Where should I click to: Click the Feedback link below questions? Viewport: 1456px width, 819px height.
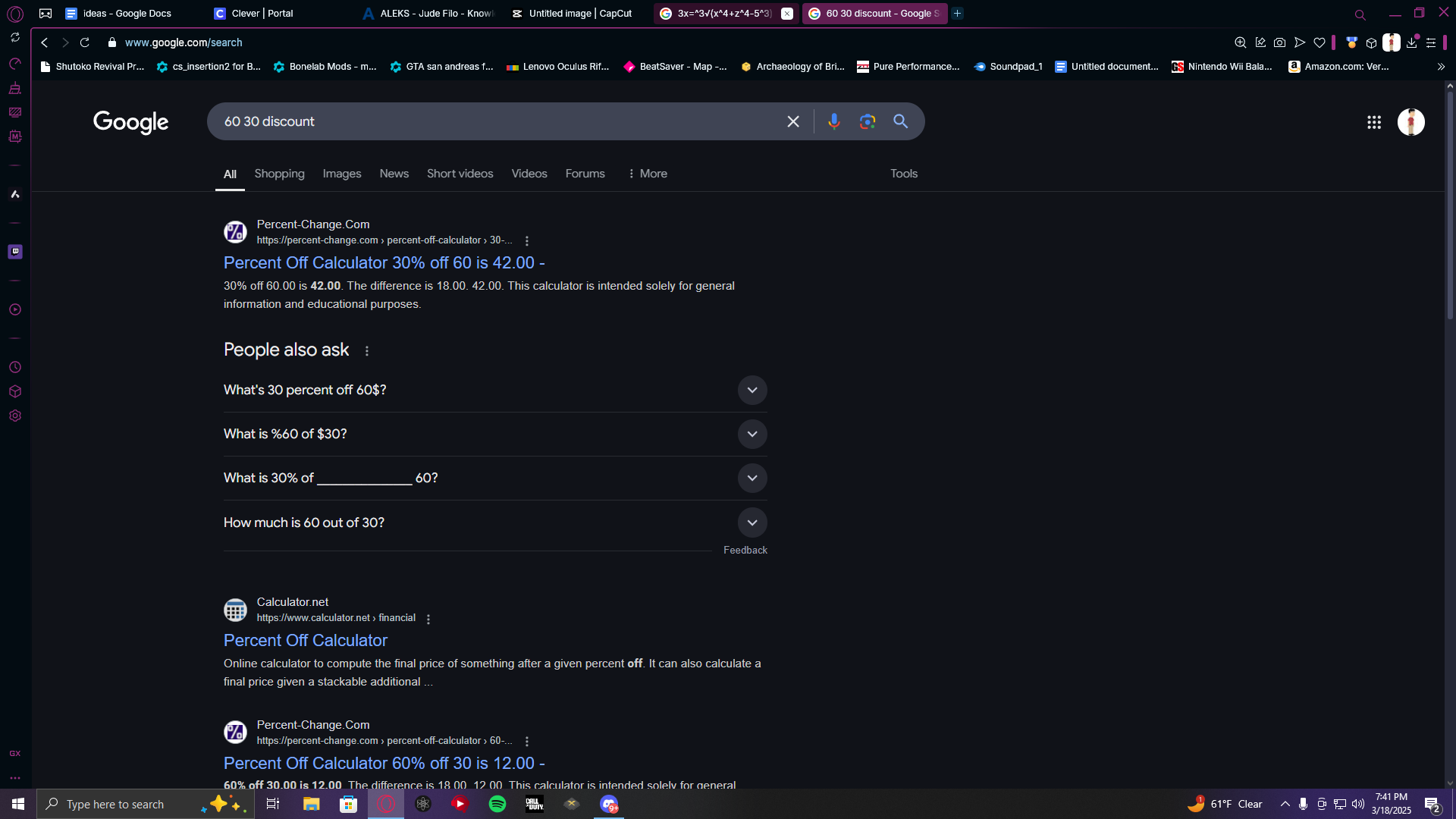(x=745, y=550)
